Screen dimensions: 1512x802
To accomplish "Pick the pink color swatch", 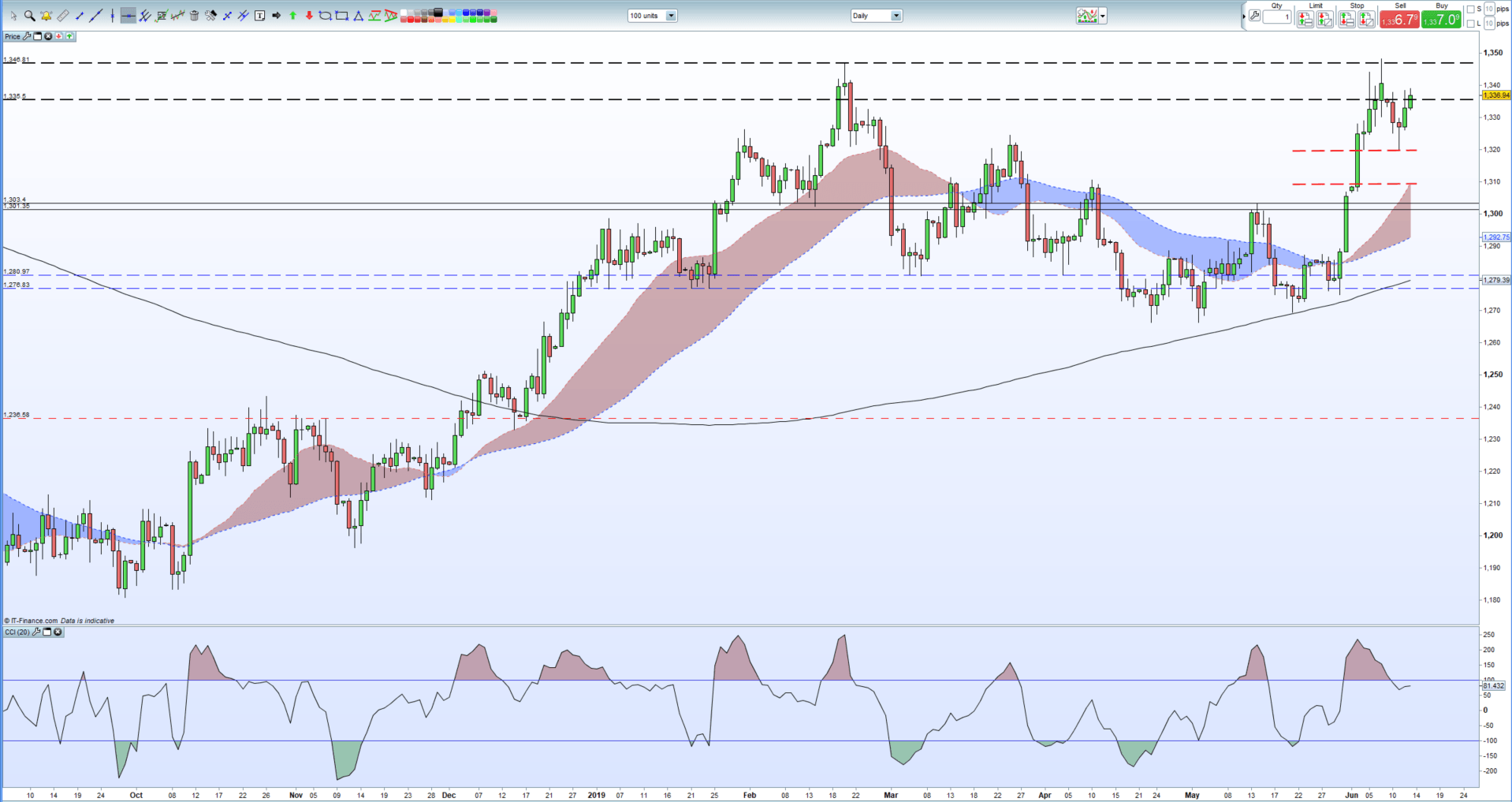I will pyautogui.click(x=493, y=13).
